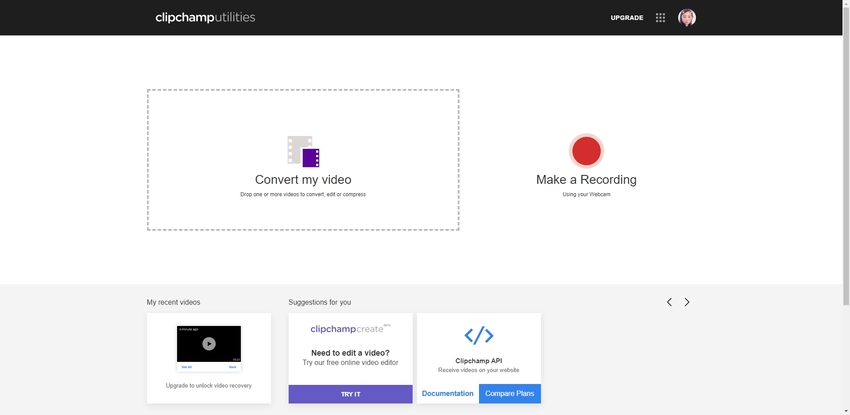Open the user profile avatar menu
Viewport: 850px width, 415px height.
click(687, 17)
